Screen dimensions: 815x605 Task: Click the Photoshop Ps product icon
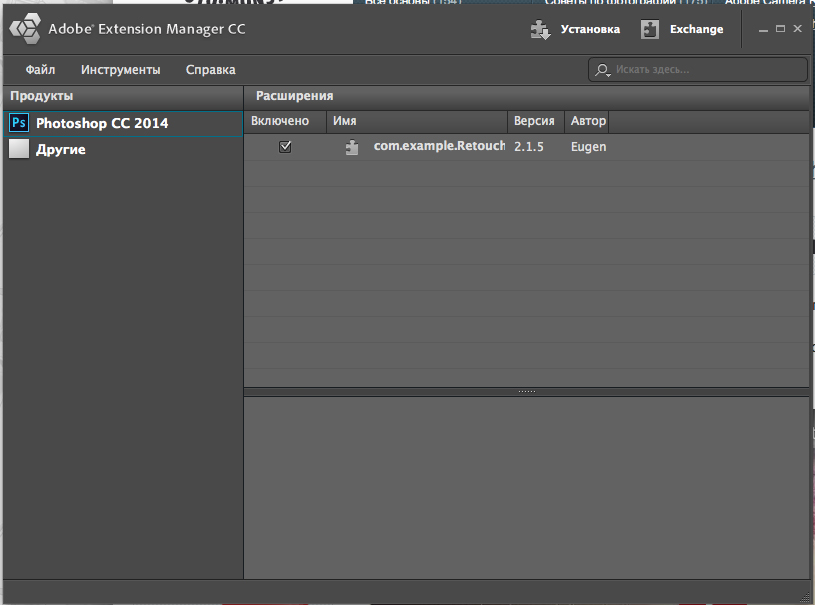tap(19, 123)
